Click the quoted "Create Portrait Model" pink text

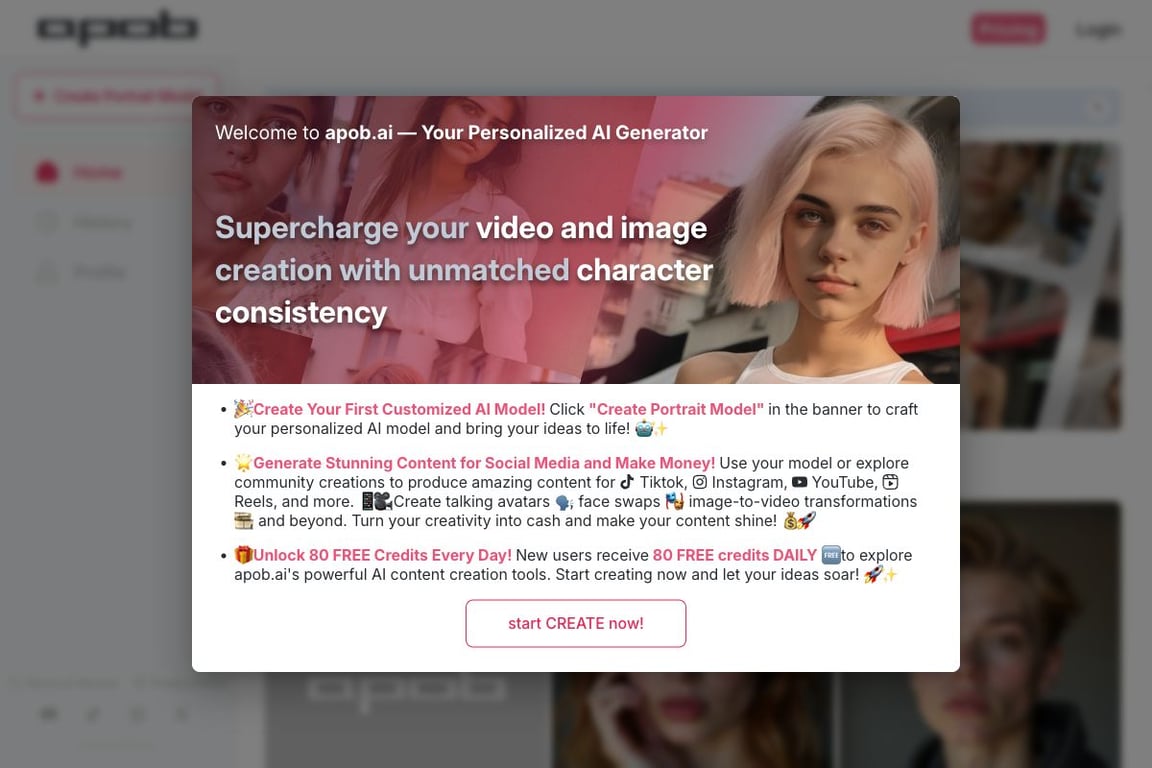[676, 409]
